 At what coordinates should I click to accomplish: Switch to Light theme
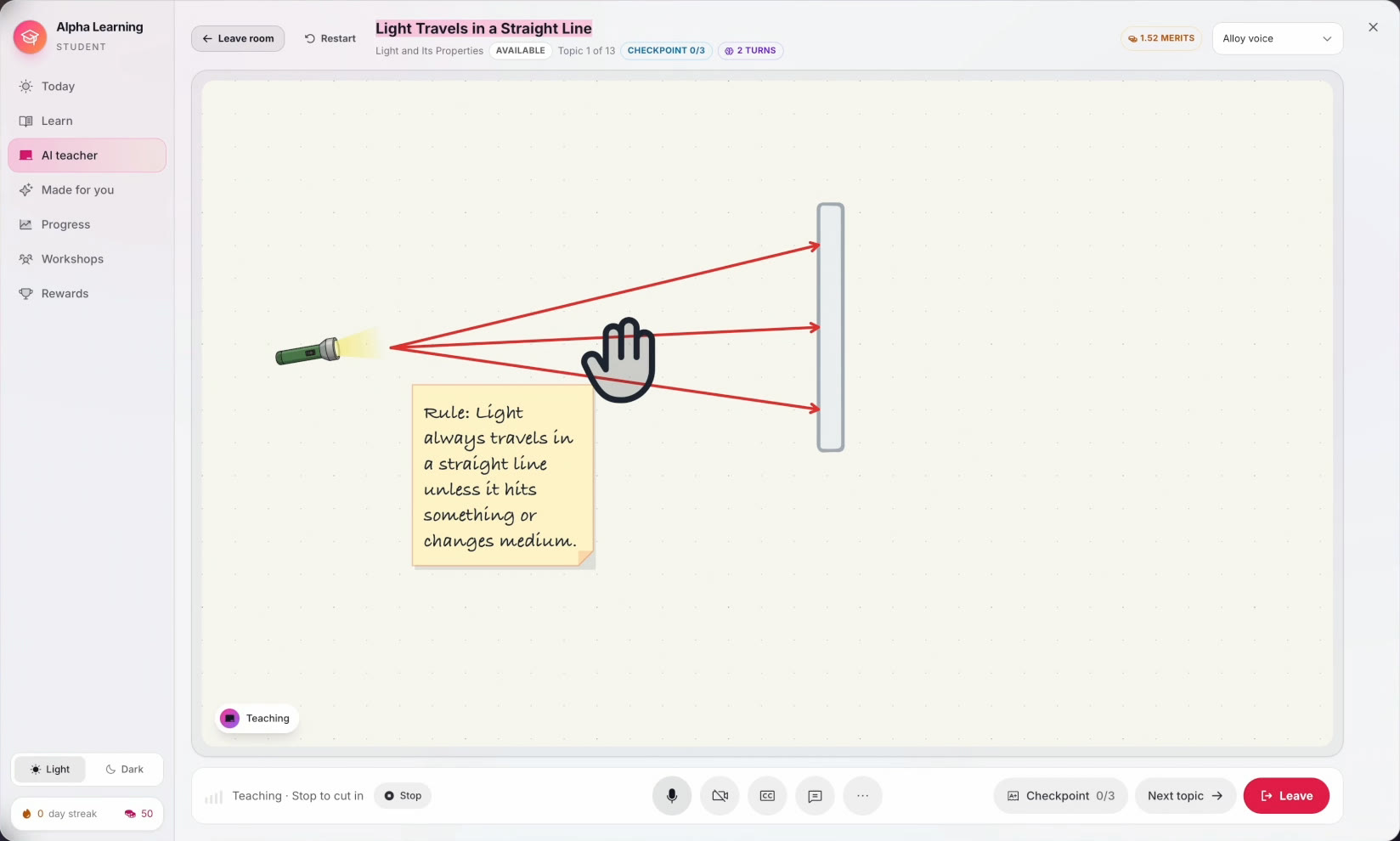(x=50, y=770)
